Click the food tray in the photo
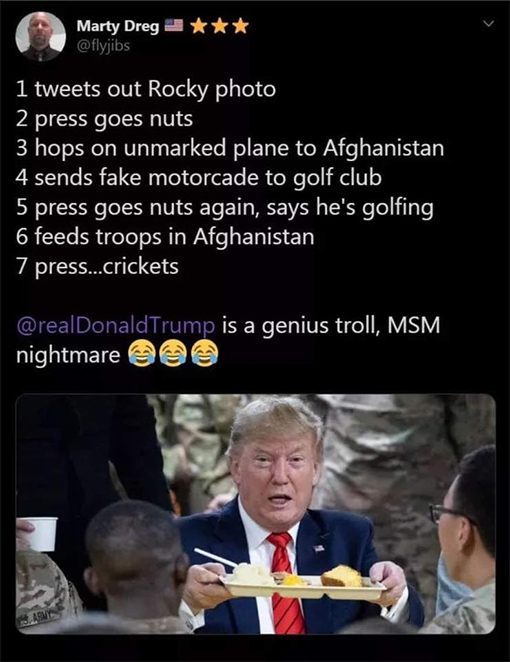Screen dimensions: 510x662 coord(303,581)
